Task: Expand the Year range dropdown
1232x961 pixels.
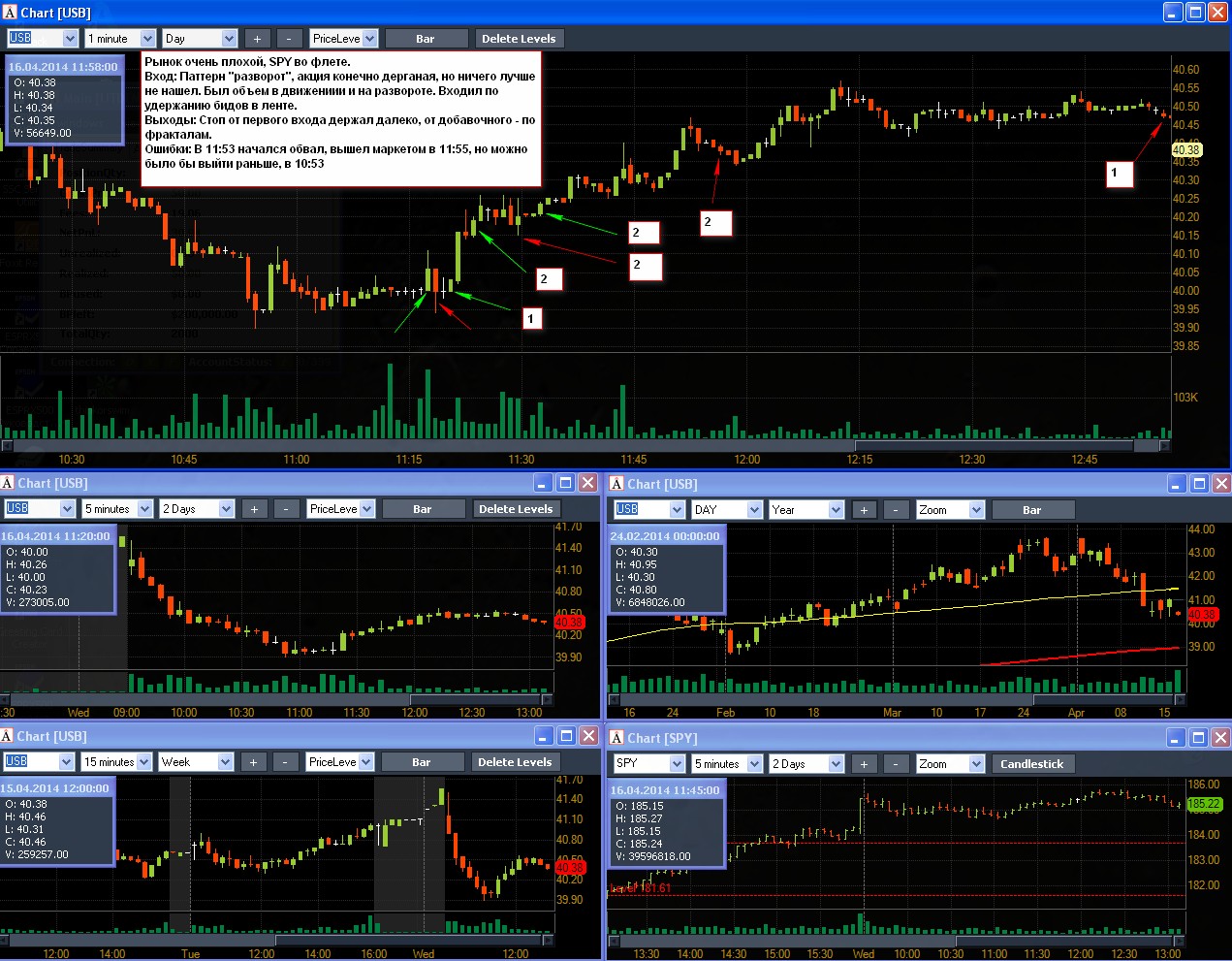Action: (x=807, y=510)
